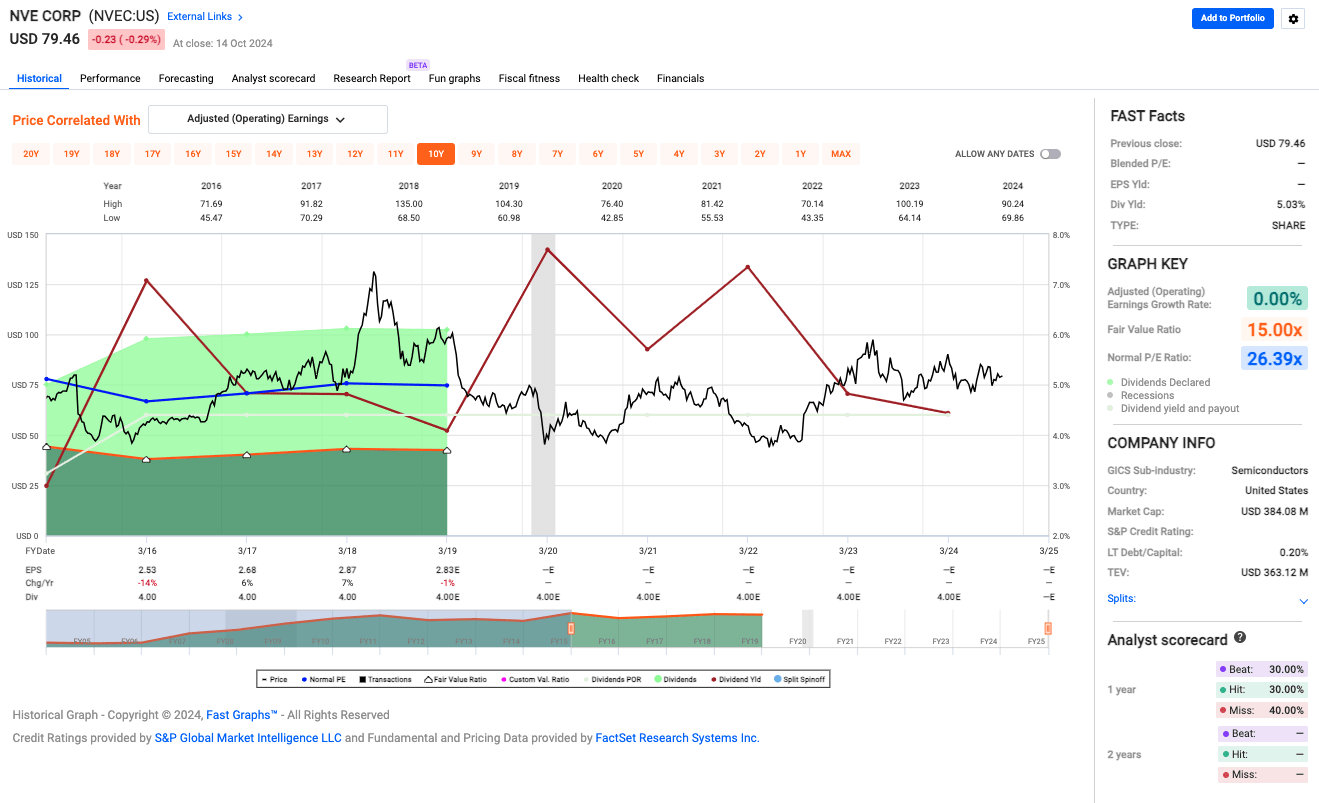Open the settings gear icon
Screen dimensions: 1319x803
1293,18
